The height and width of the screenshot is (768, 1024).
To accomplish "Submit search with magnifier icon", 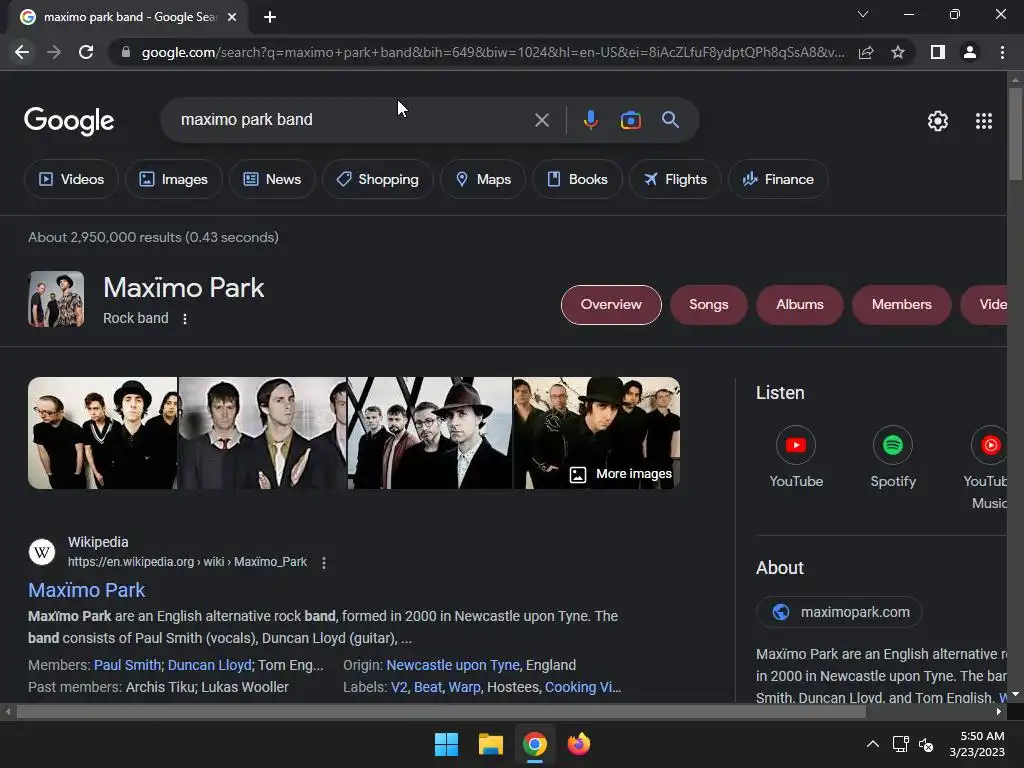I will pyautogui.click(x=670, y=120).
